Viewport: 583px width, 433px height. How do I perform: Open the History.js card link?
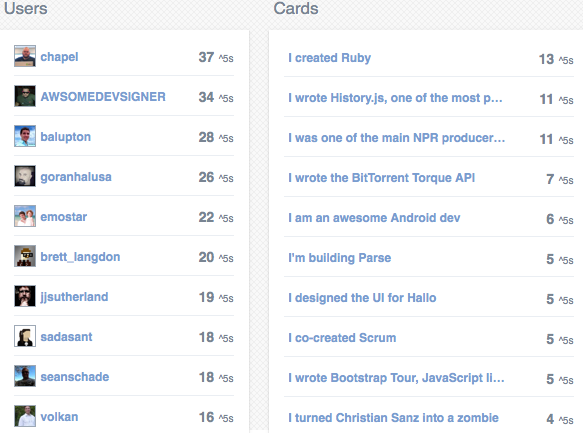pos(395,98)
